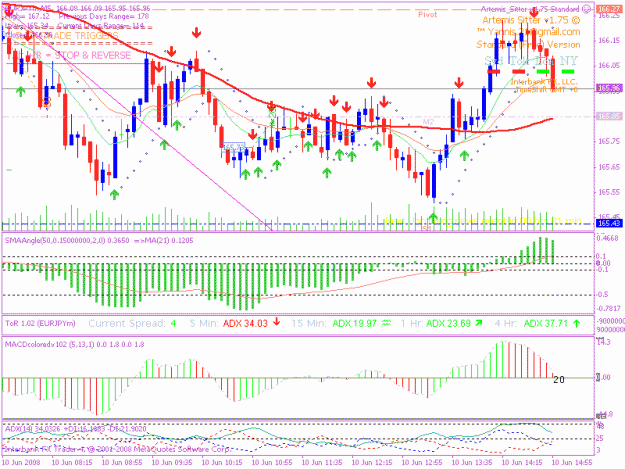Click the 165.75 price axis value
The height and width of the screenshot is (469, 625).
click(x=609, y=141)
